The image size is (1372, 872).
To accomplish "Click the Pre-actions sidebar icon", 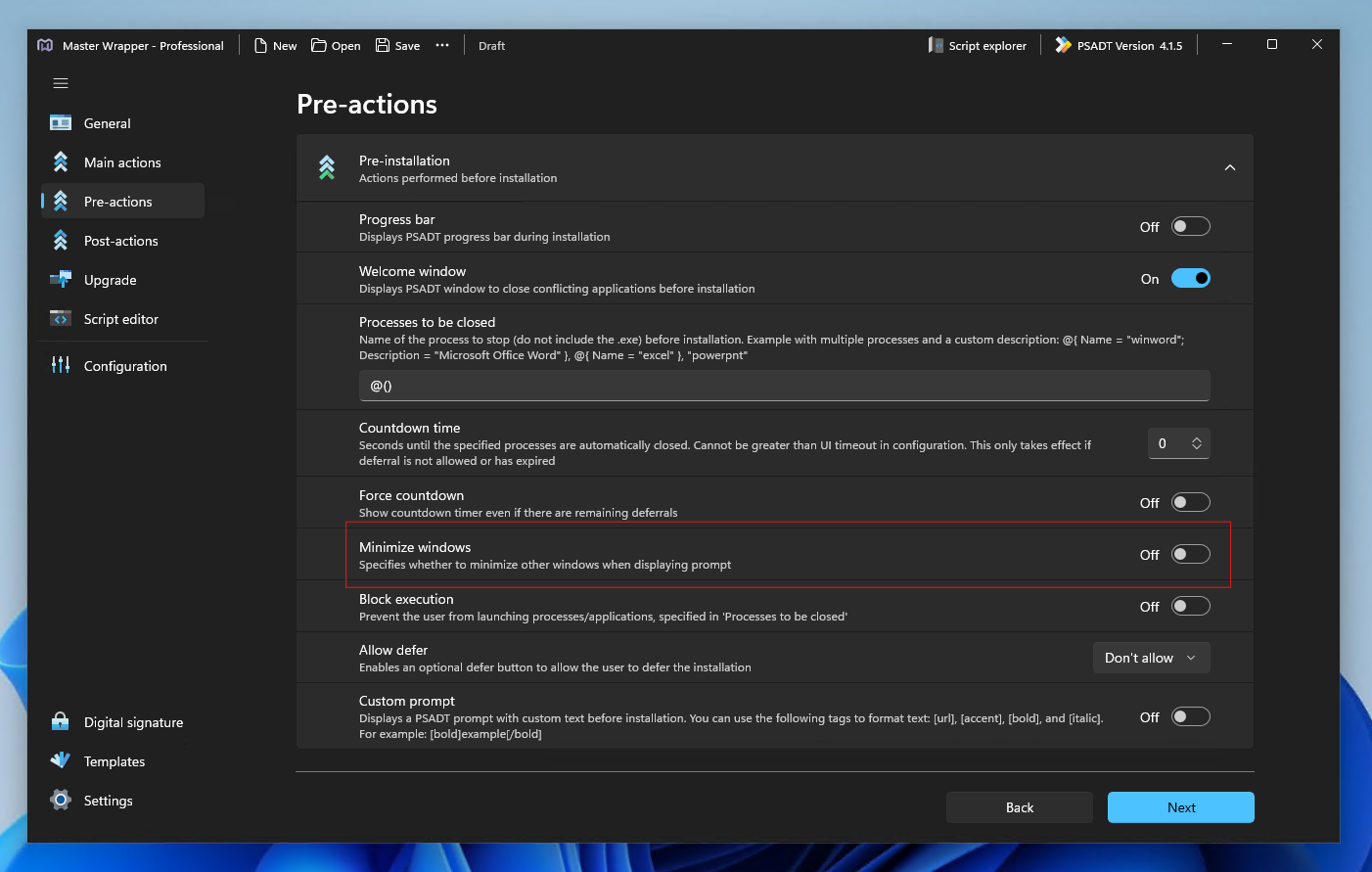I will [x=61, y=201].
